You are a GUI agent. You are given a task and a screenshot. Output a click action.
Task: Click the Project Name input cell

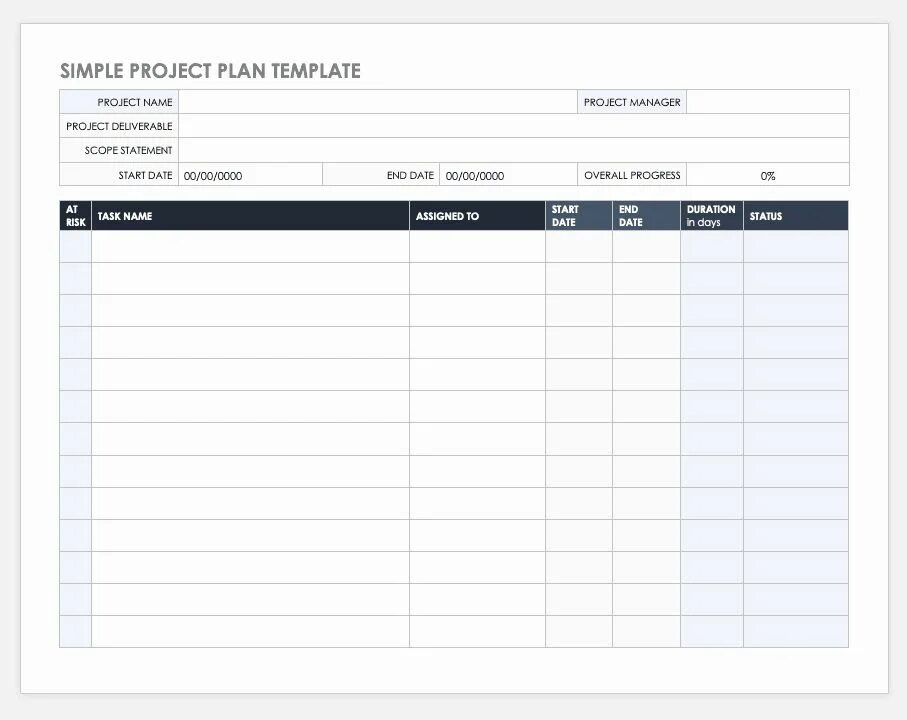pos(378,102)
